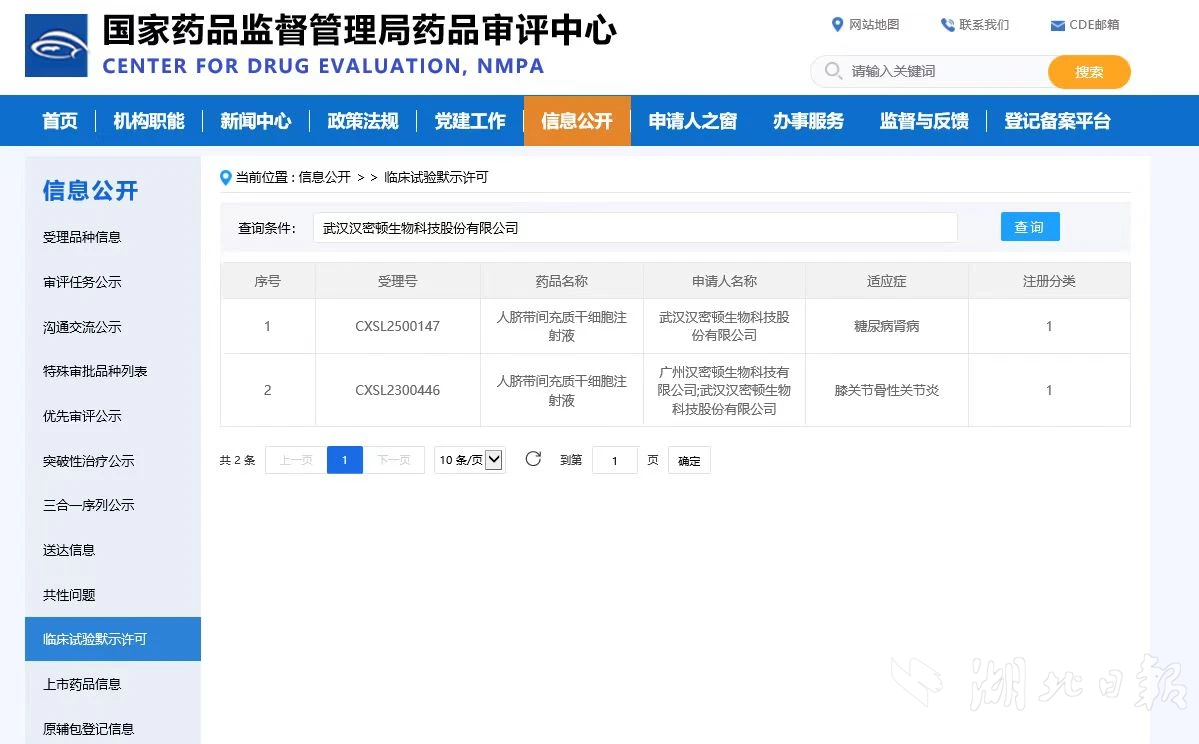Click the magnifier icon in search box
This screenshot has height=744, width=1199.
pos(833,71)
